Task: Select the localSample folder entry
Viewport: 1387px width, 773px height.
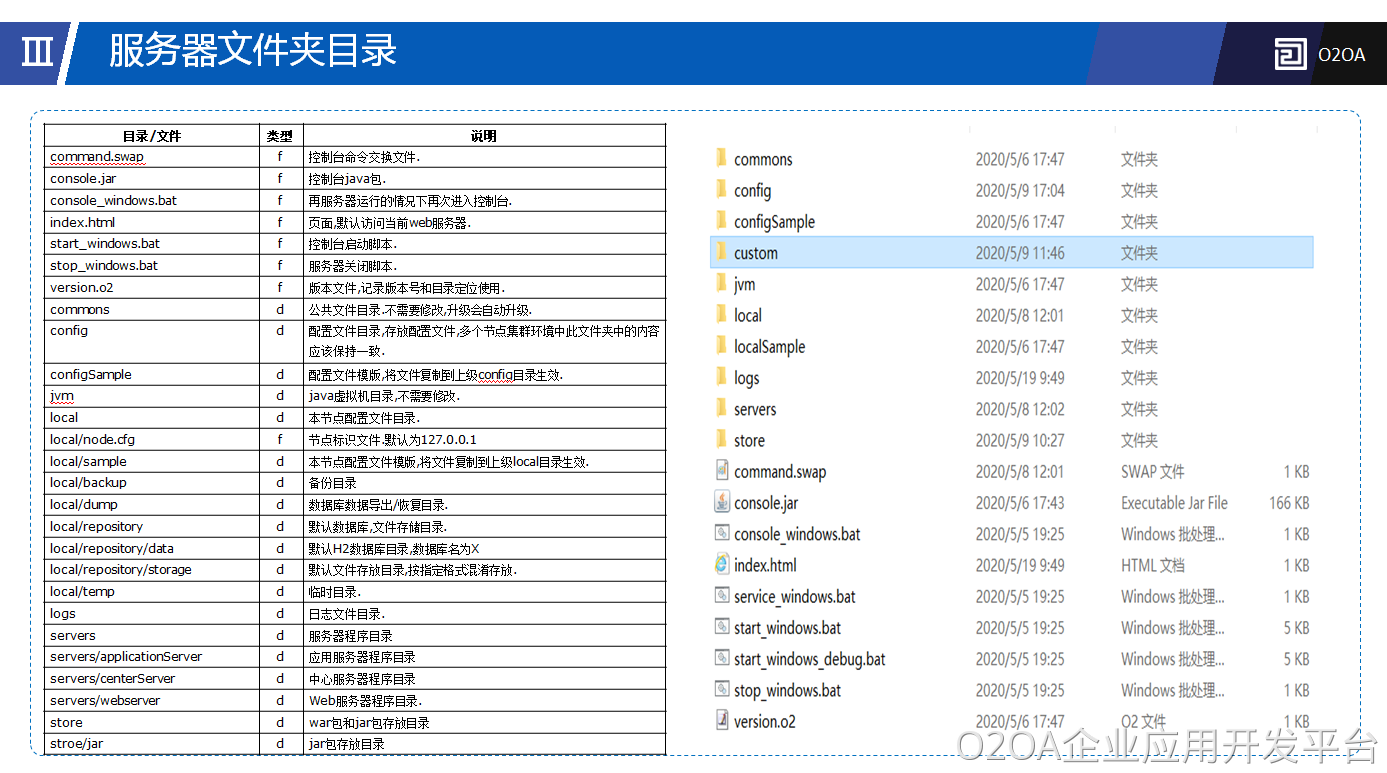Action: (x=769, y=347)
